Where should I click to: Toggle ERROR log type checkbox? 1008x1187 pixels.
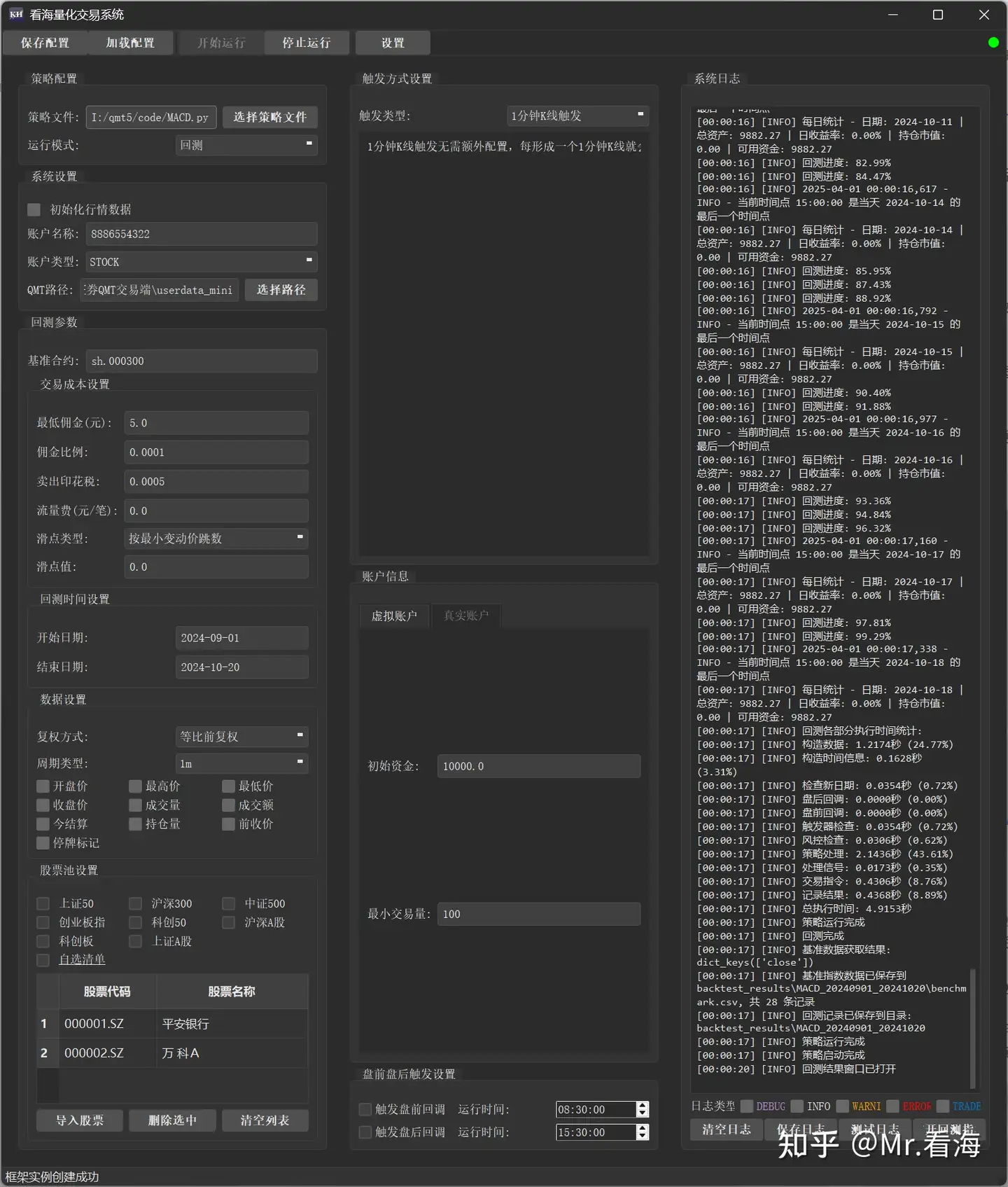click(892, 1106)
